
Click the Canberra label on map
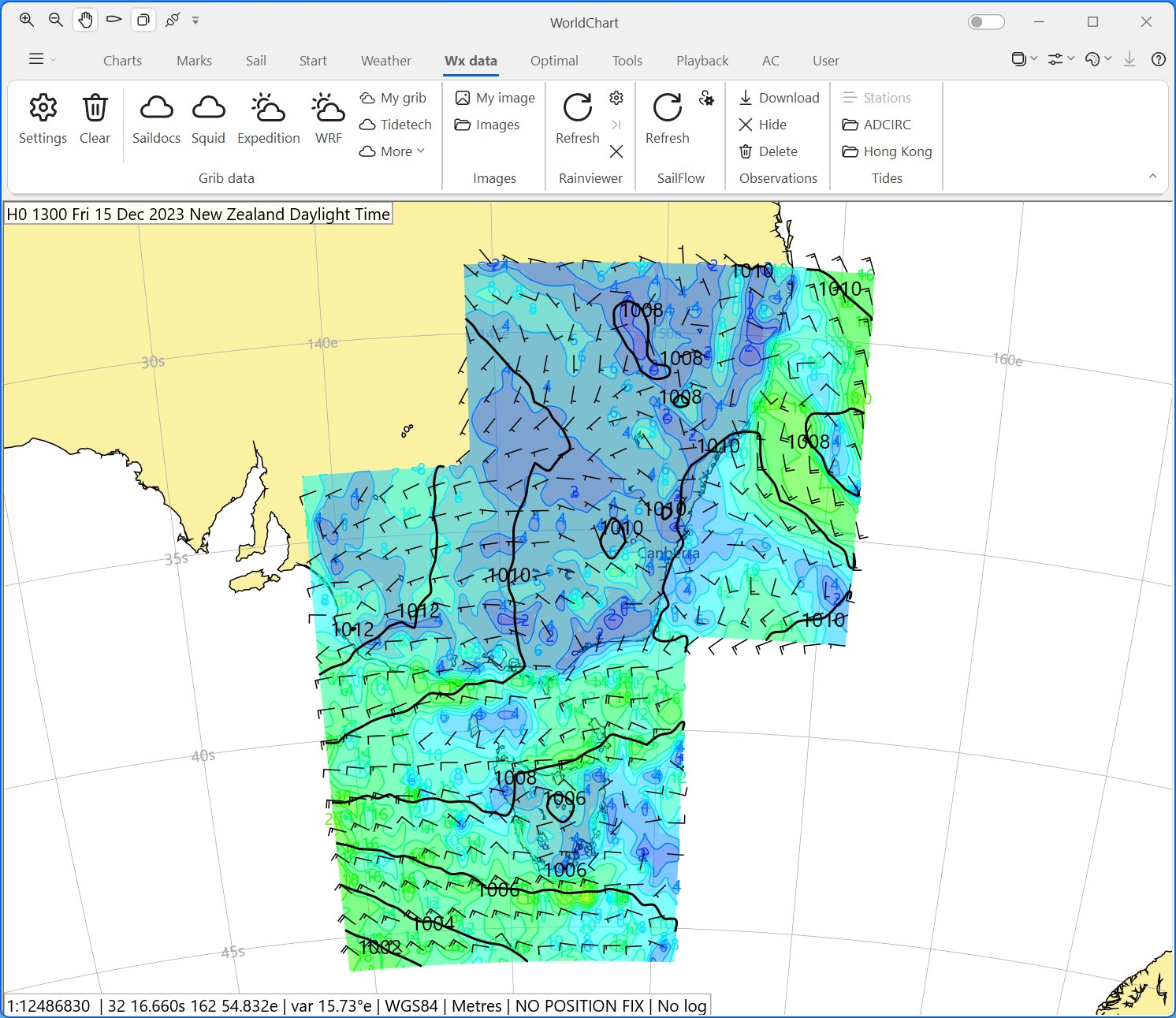click(x=668, y=554)
